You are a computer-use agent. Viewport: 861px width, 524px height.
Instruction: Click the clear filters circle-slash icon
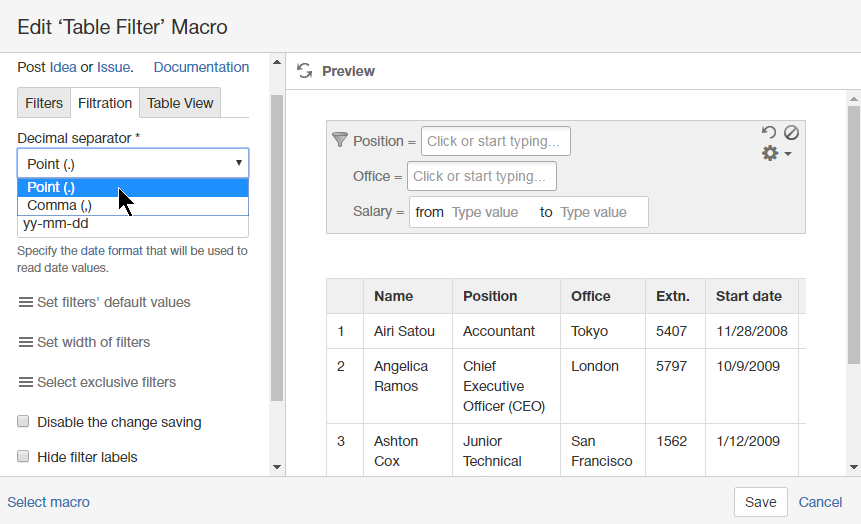tap(791, 132)
